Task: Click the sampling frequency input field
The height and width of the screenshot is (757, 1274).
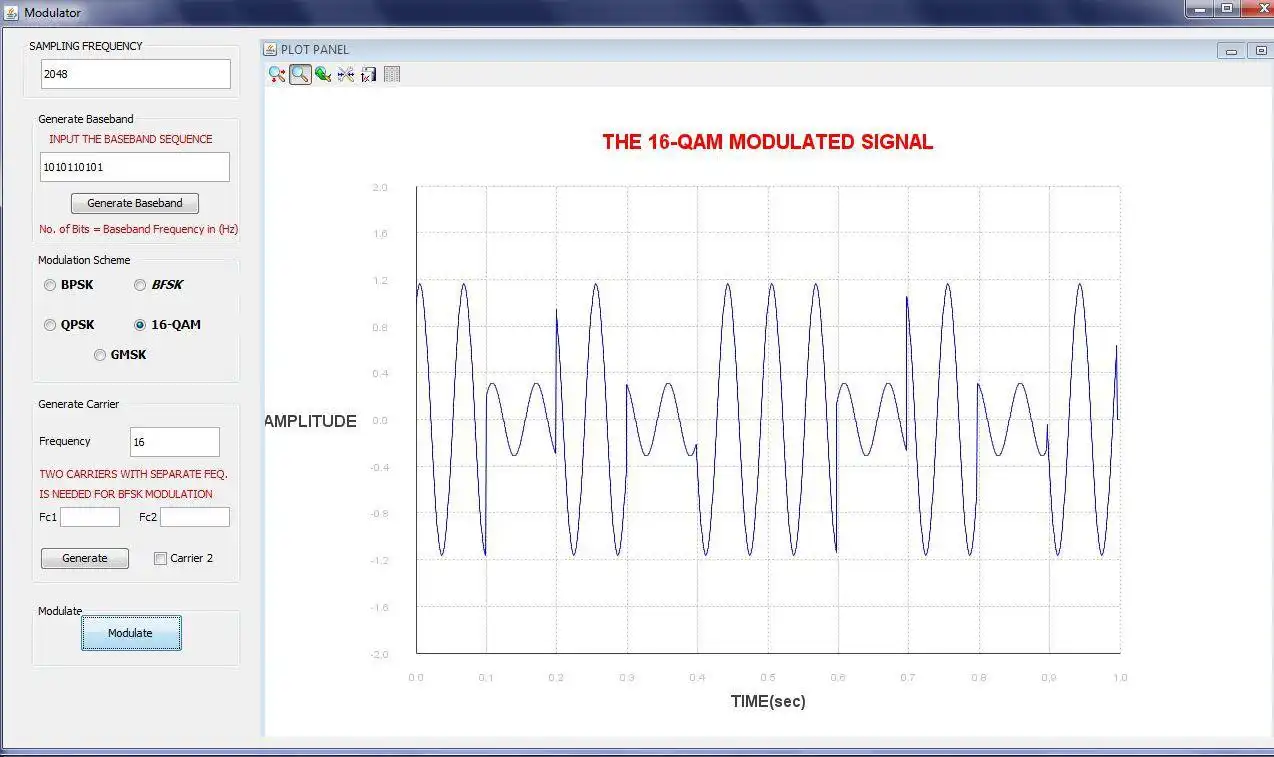Action: pos(135,73)
